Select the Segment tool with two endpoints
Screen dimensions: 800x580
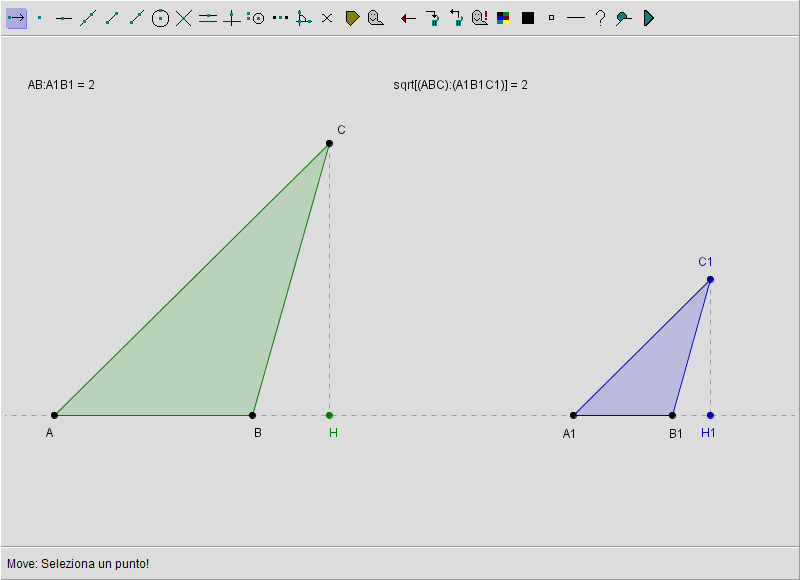point(112,18)
